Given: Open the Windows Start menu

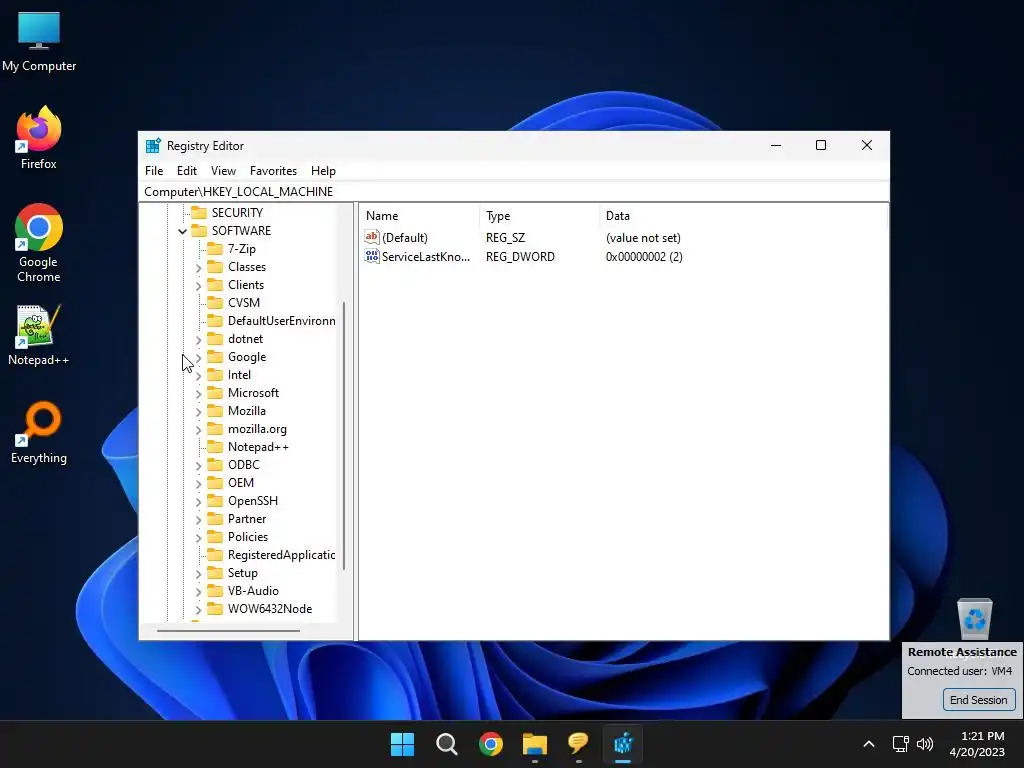Looking at the screenshot, I should point(402,744).
